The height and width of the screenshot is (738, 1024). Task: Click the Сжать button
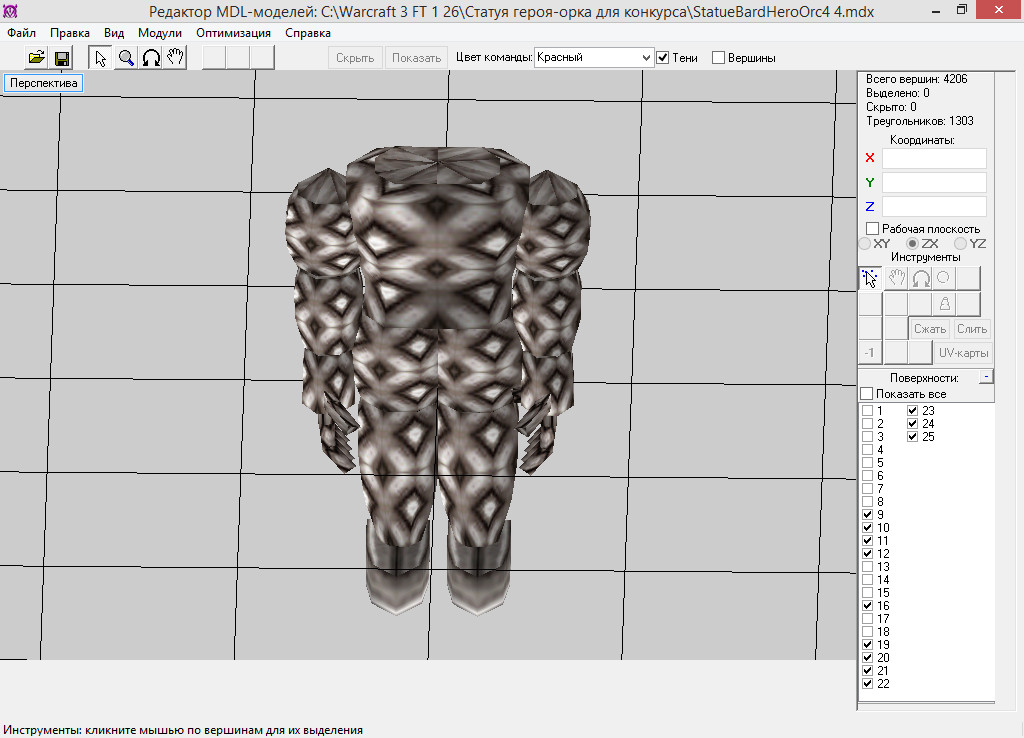pyautogui.click(x=929, y=329)
